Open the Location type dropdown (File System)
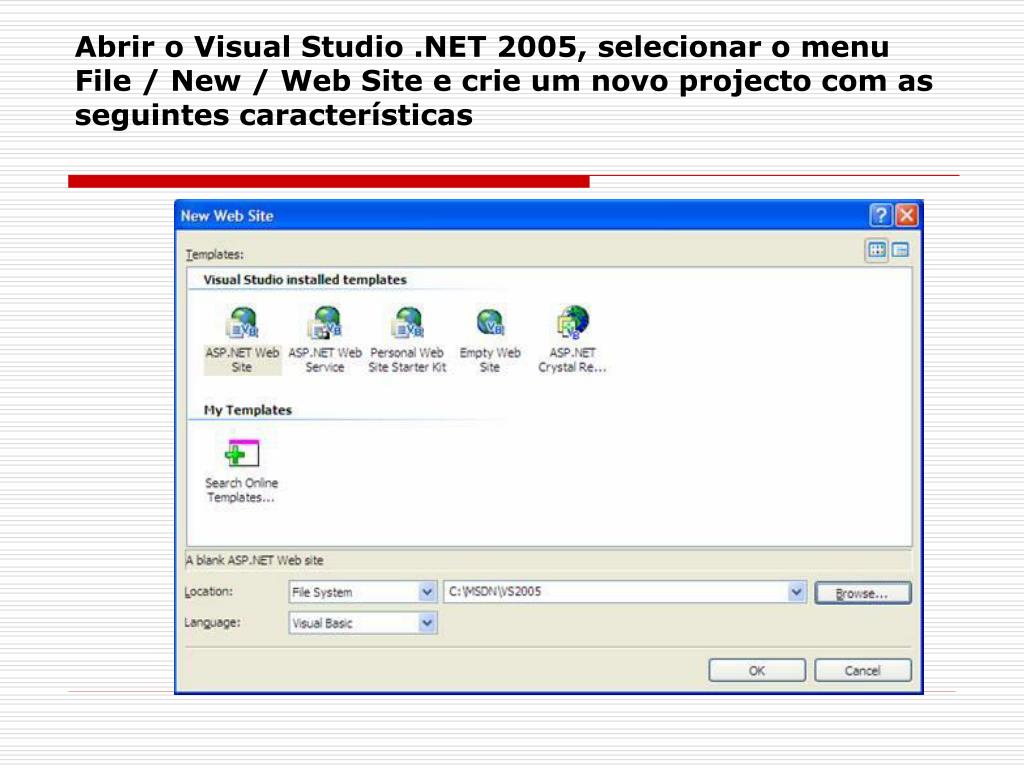The height and width of the screenshot is (768, 1024). pos(362,592)
